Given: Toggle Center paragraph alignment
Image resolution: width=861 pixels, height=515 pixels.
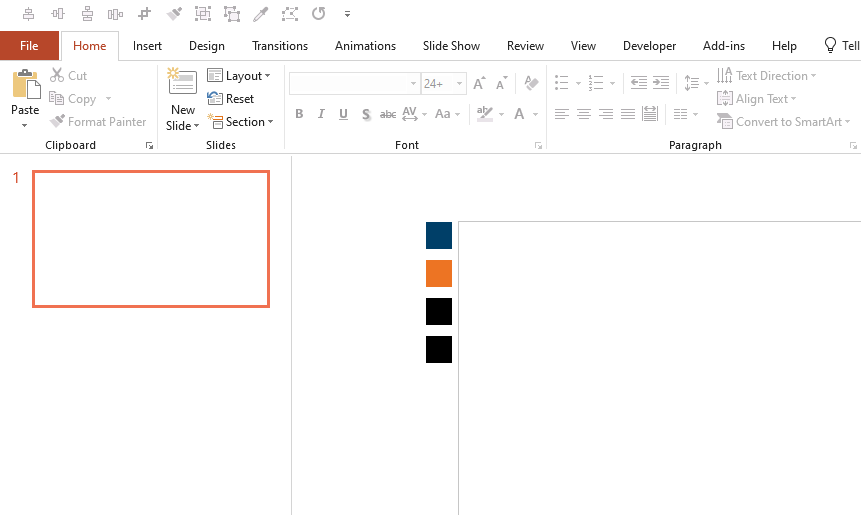Looking at the screenshot, I should [584, 114].
